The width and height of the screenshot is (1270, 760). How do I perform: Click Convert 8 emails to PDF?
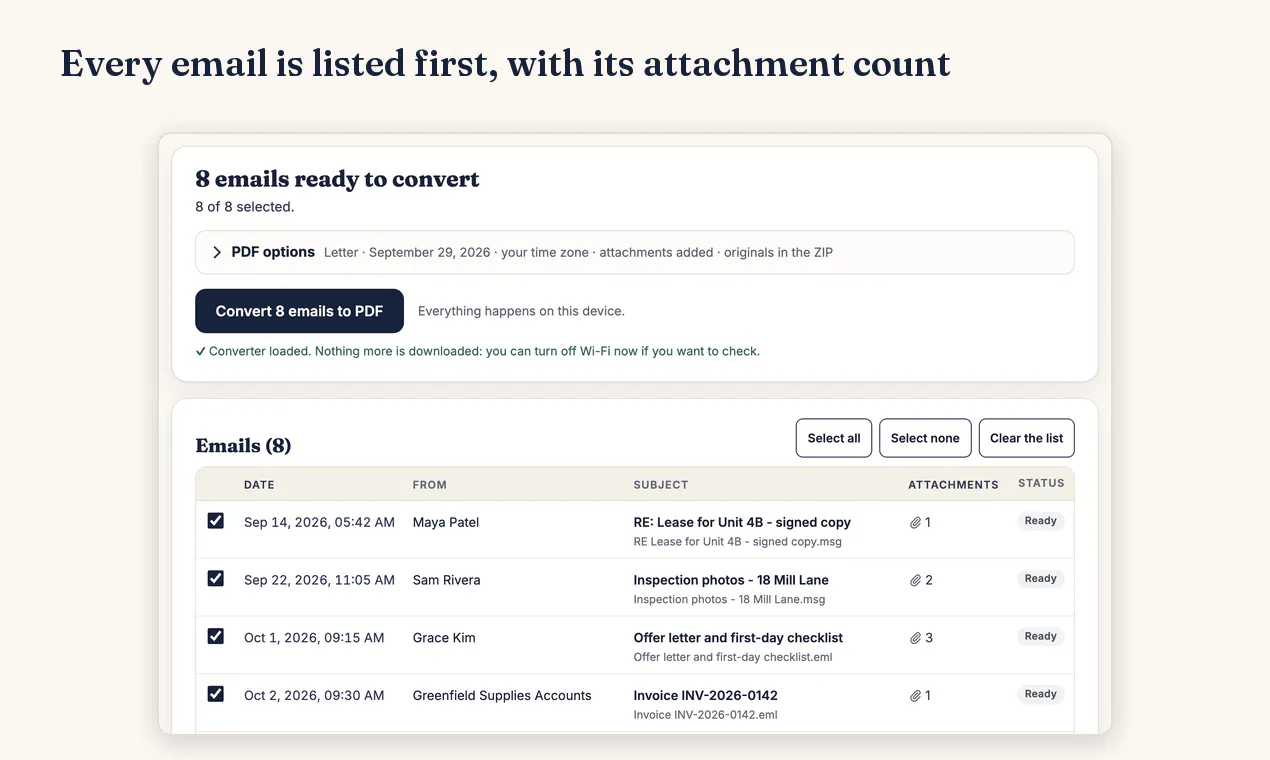coord(299,311)
